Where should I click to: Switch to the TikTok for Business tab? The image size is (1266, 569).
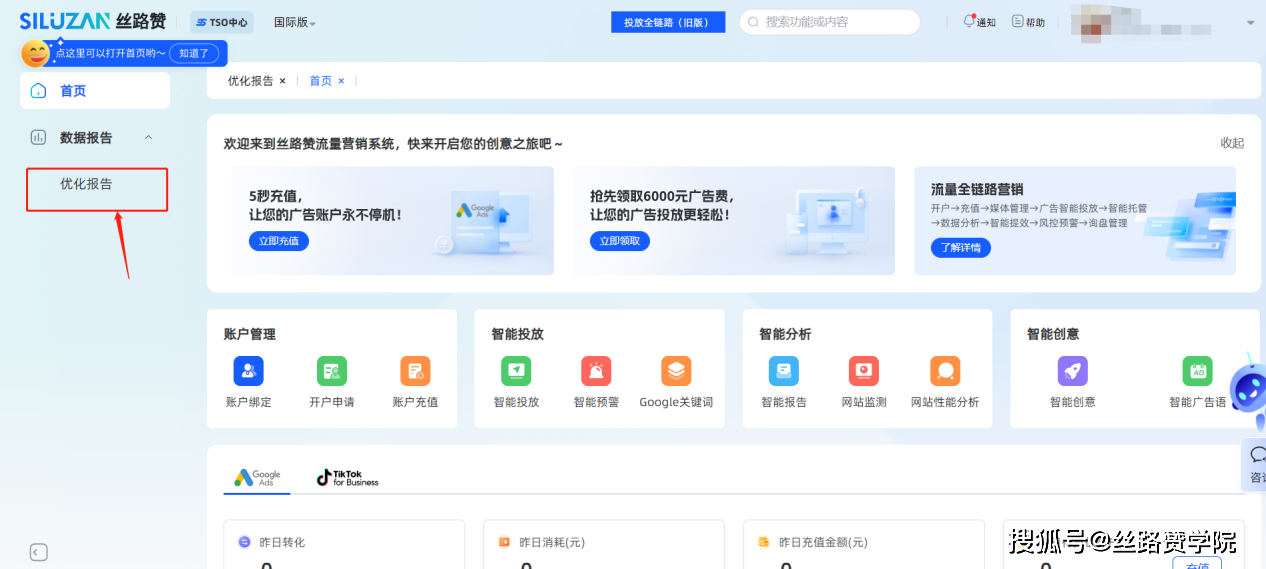click(347, 478)
